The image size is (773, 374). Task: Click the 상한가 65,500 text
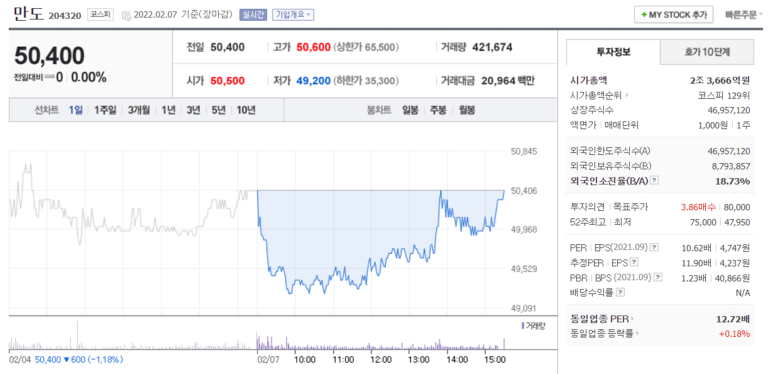point(366,47)
